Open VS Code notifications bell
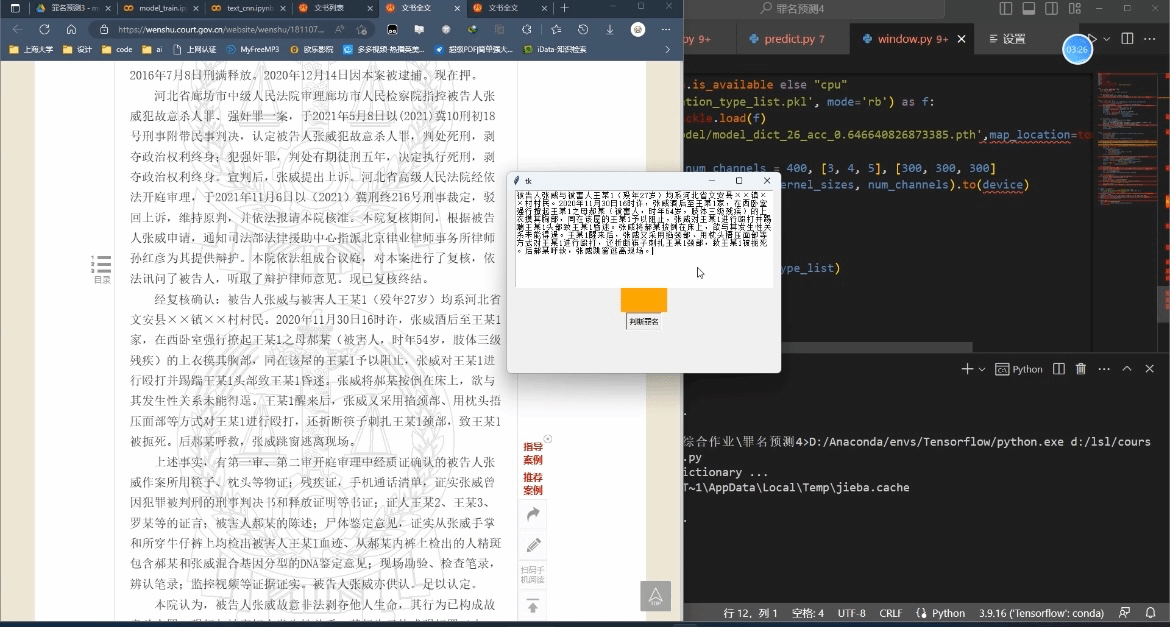This screenshot has height=627, width=1170. [x=1150, y=613]
